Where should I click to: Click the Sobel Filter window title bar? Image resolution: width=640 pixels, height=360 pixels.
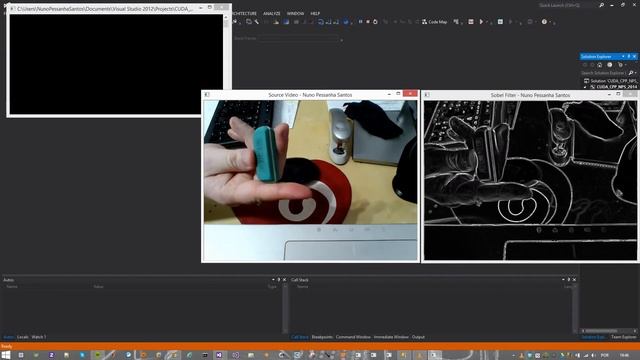530,95
